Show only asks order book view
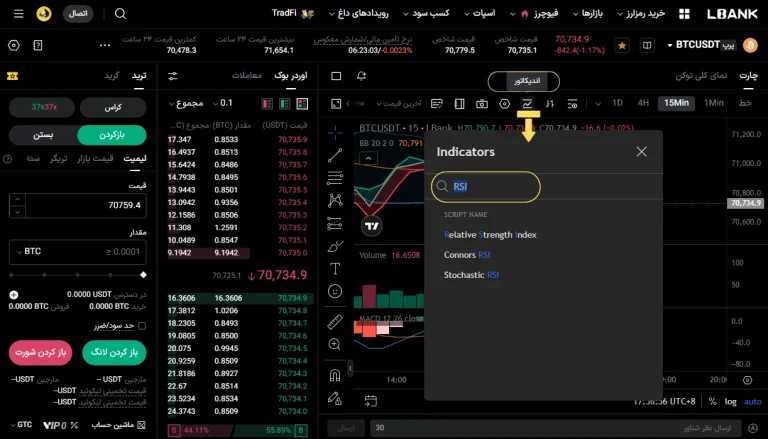The width and height of the screenshot is (768, 439). pos(267,103)
